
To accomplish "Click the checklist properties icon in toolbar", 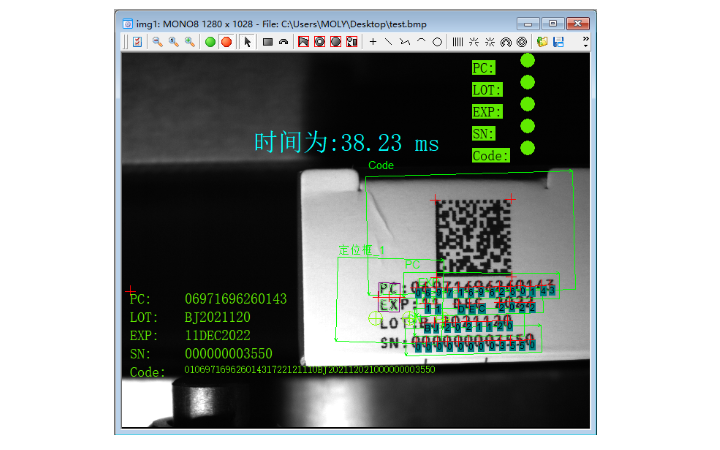I will pos(137,42).
